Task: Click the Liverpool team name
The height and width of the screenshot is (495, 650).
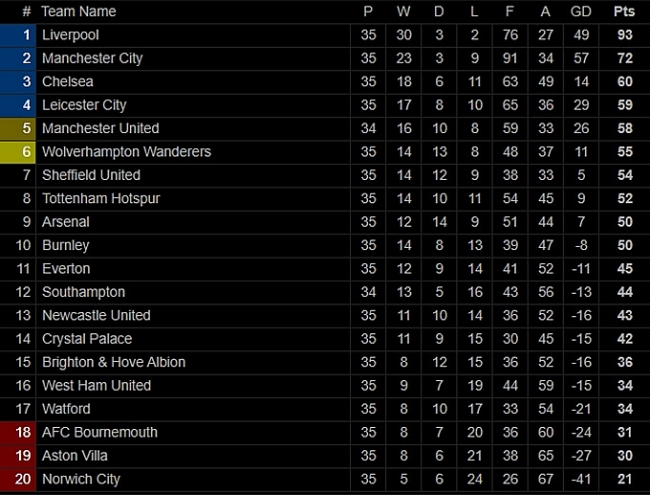Action: pyautogui.click(x=70, y=35)
